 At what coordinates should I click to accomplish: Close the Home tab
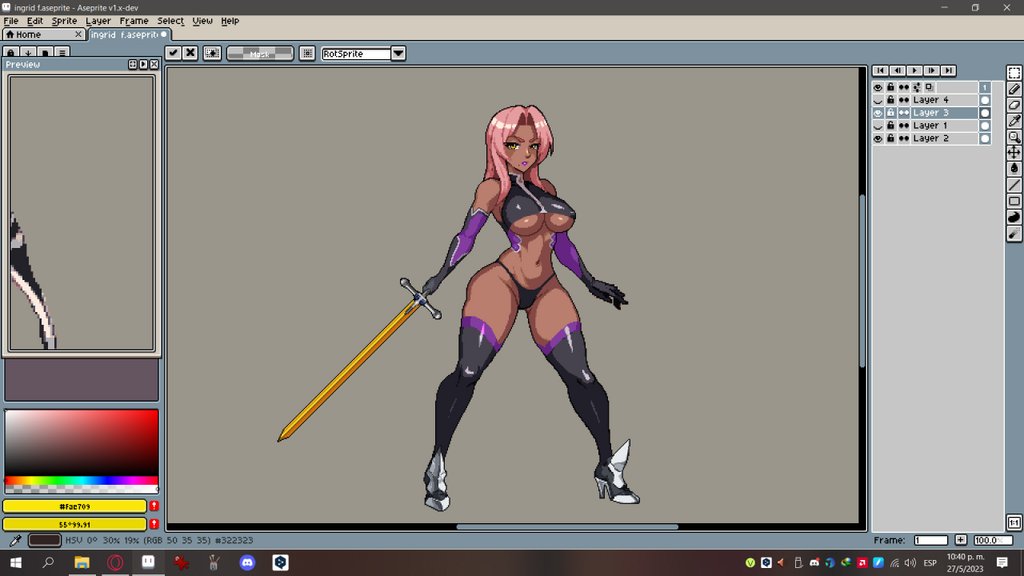[78, 35]
